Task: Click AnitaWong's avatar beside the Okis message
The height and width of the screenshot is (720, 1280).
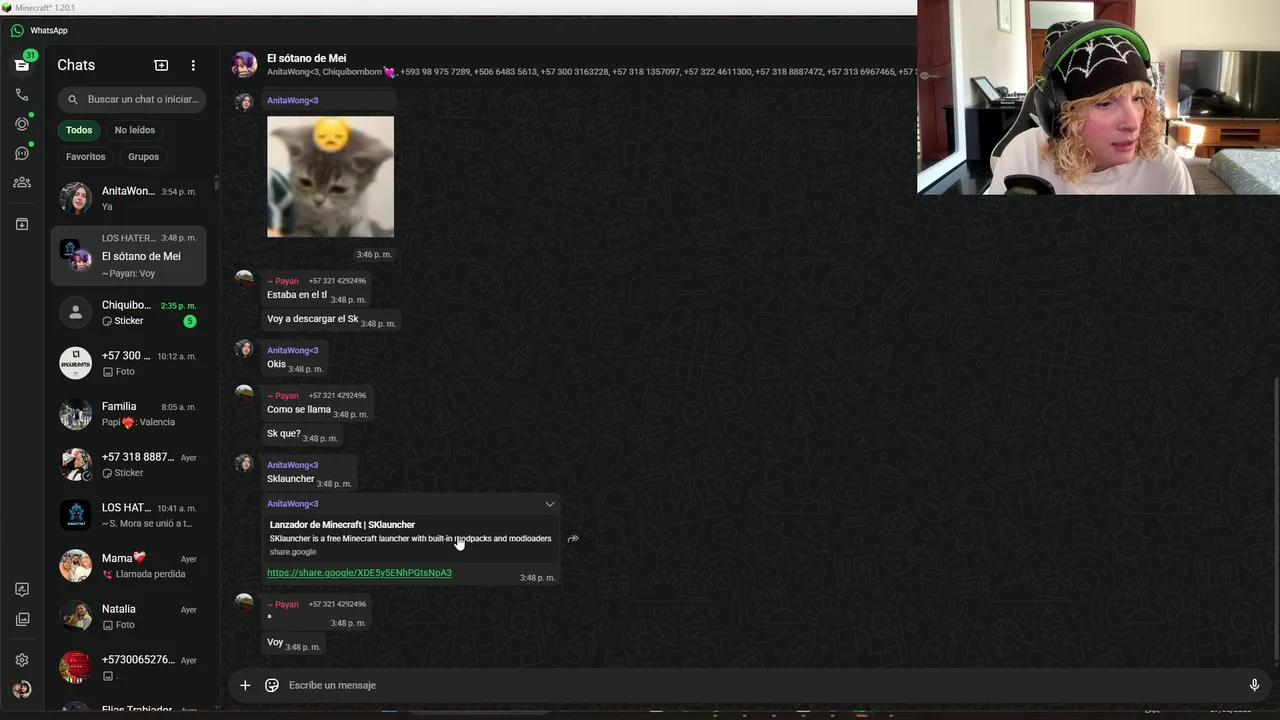Action: tap(244, 348)
